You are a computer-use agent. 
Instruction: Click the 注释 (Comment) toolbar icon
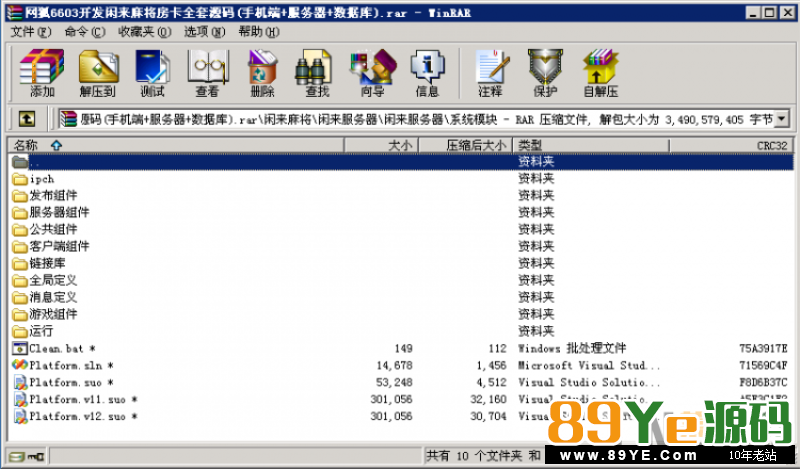(490, 73)
